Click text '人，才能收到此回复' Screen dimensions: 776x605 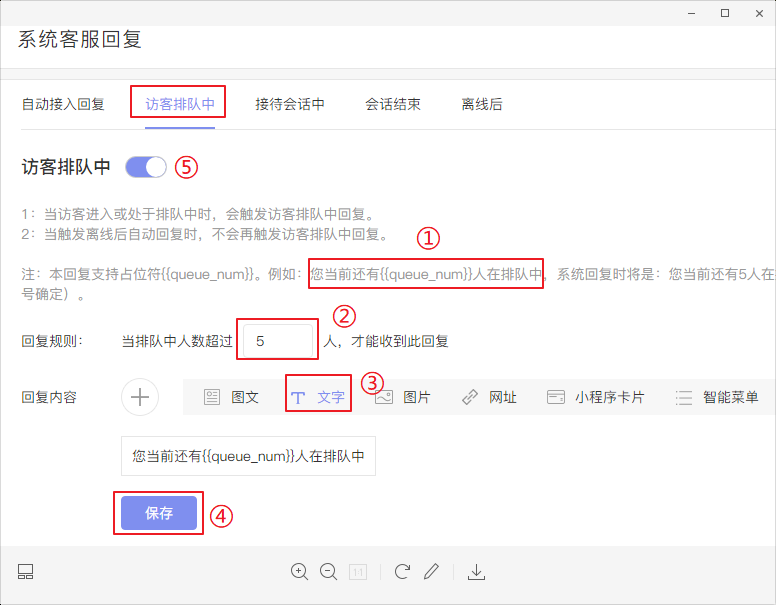click(x=386, y=341)
